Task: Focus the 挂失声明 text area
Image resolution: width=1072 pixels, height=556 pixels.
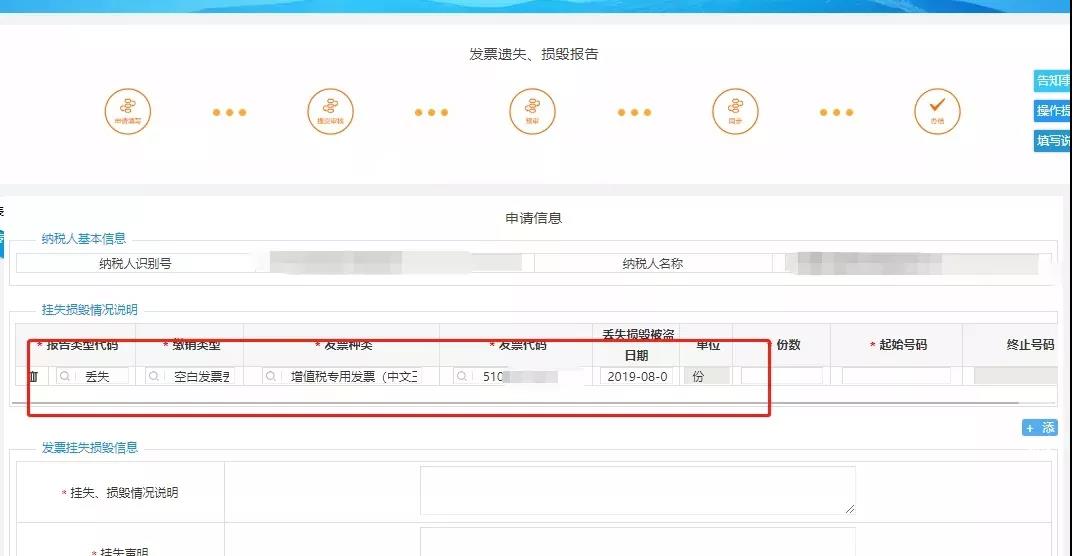Action: 637,542
